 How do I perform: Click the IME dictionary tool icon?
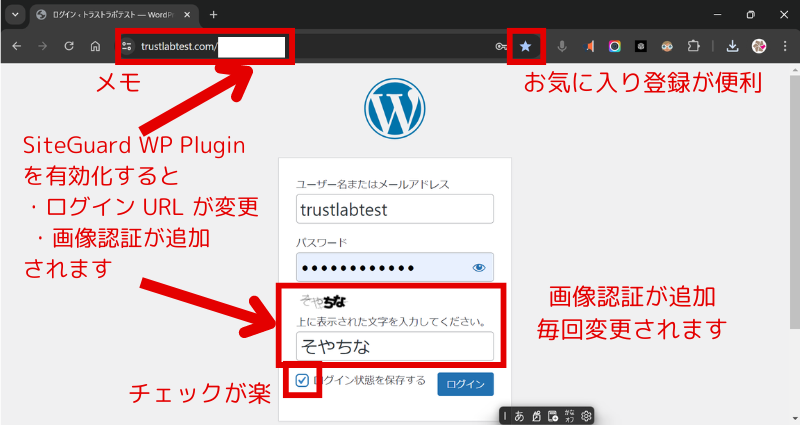click(x=553, y=416)
